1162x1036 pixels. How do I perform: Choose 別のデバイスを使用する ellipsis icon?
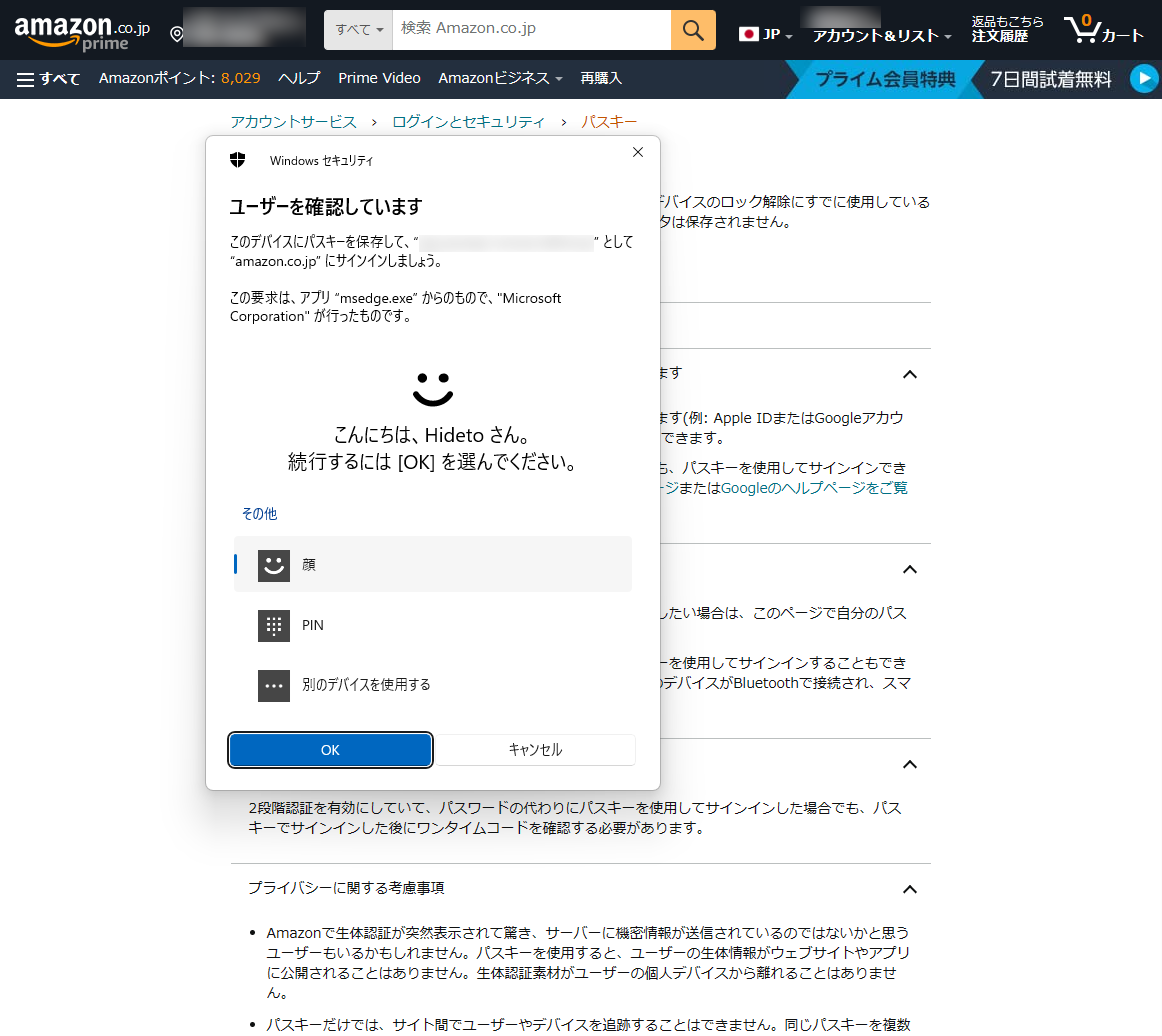273,685
